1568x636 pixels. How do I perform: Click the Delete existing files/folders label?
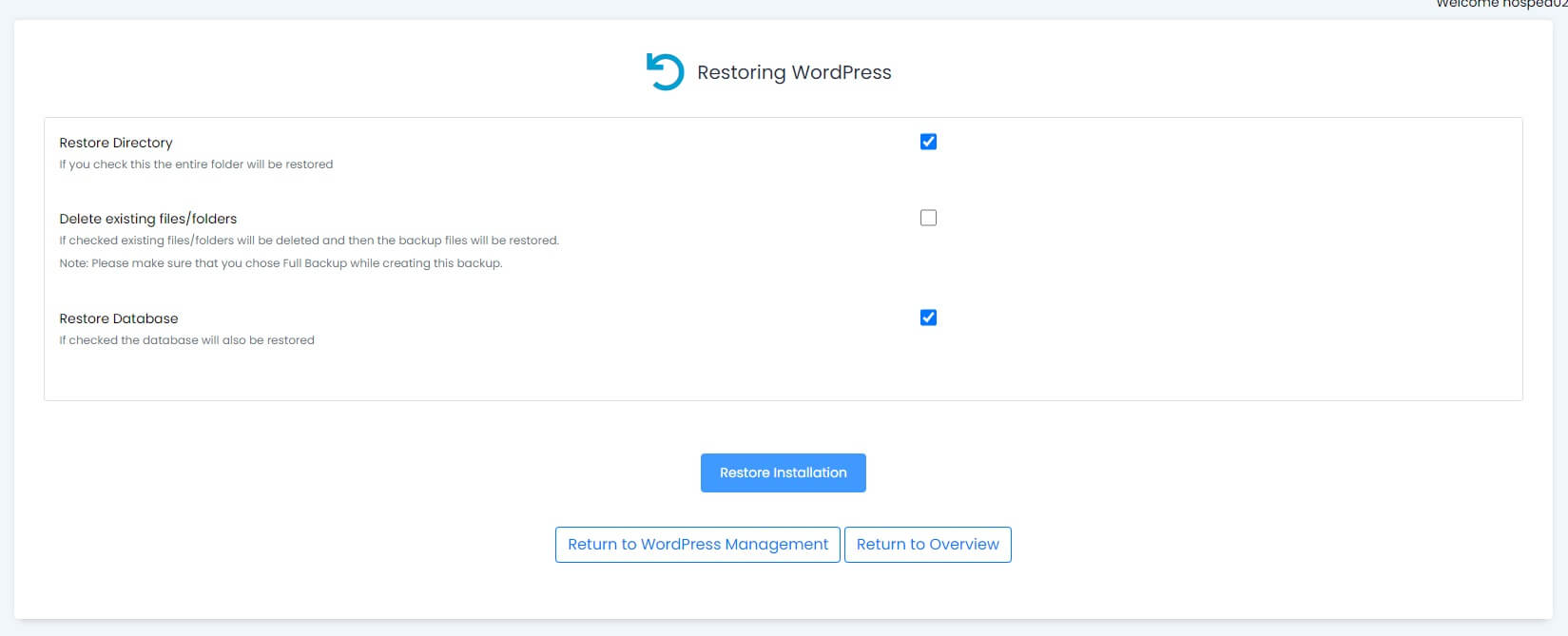[x=148, y=219]
